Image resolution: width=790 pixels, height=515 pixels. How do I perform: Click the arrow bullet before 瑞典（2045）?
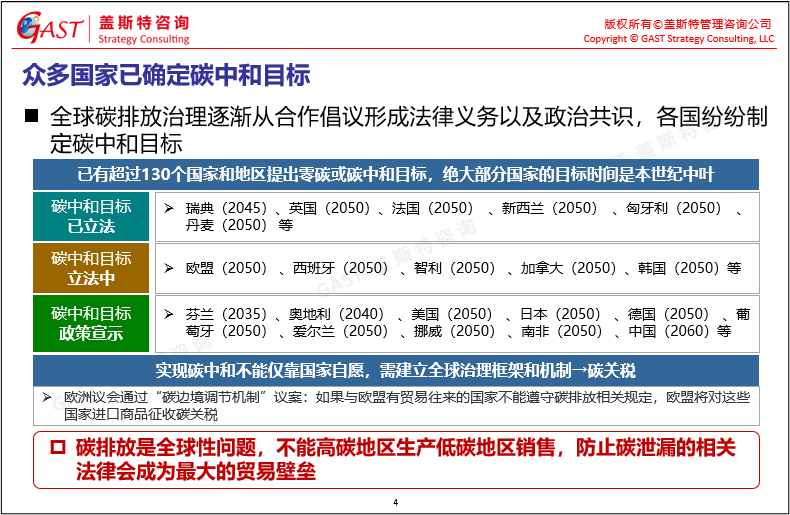click(169, 207)
